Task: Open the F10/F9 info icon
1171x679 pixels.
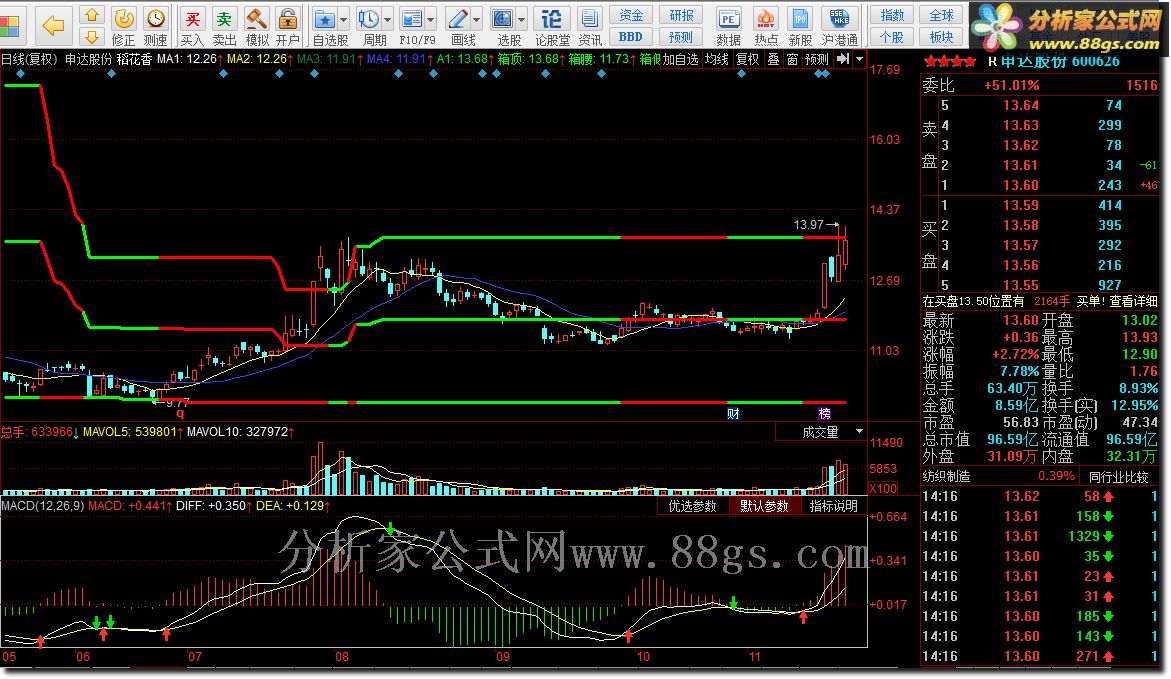Action: click(x=413, y=26)
